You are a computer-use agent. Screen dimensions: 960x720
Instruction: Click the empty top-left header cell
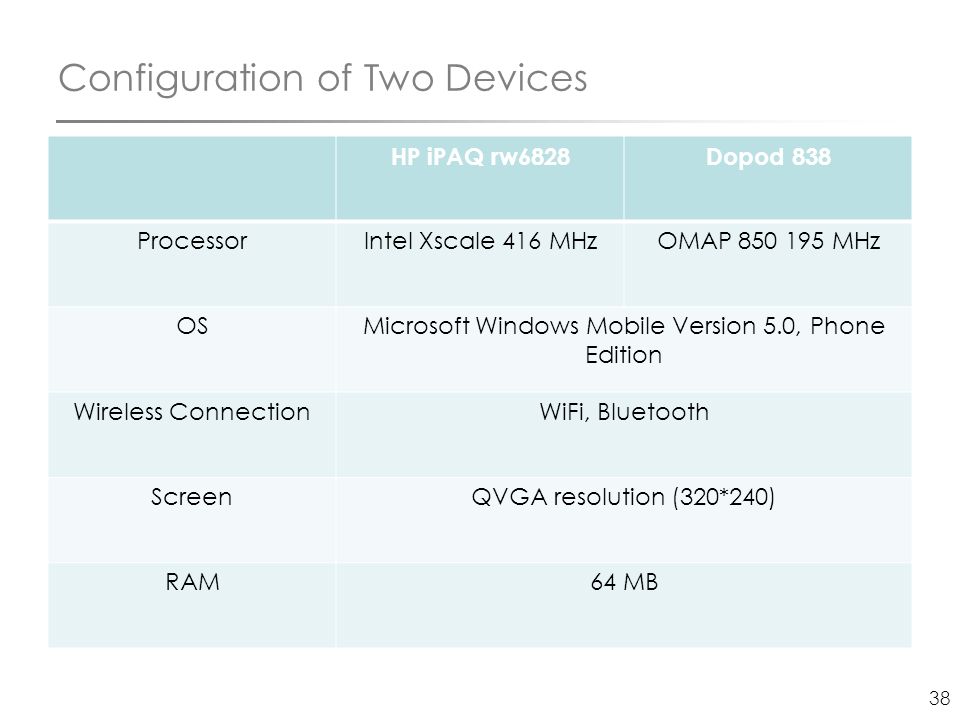pos(192,178)
